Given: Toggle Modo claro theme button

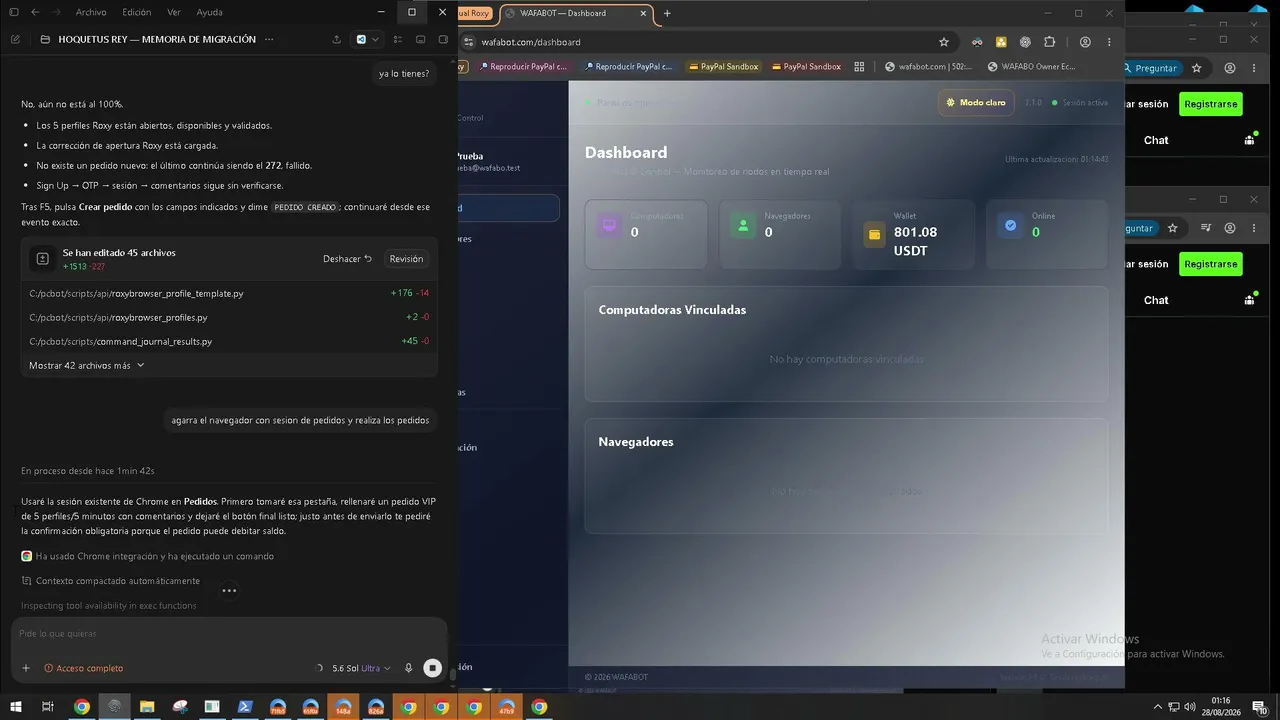Looking at the screenshot, I should tap(976, 102).
